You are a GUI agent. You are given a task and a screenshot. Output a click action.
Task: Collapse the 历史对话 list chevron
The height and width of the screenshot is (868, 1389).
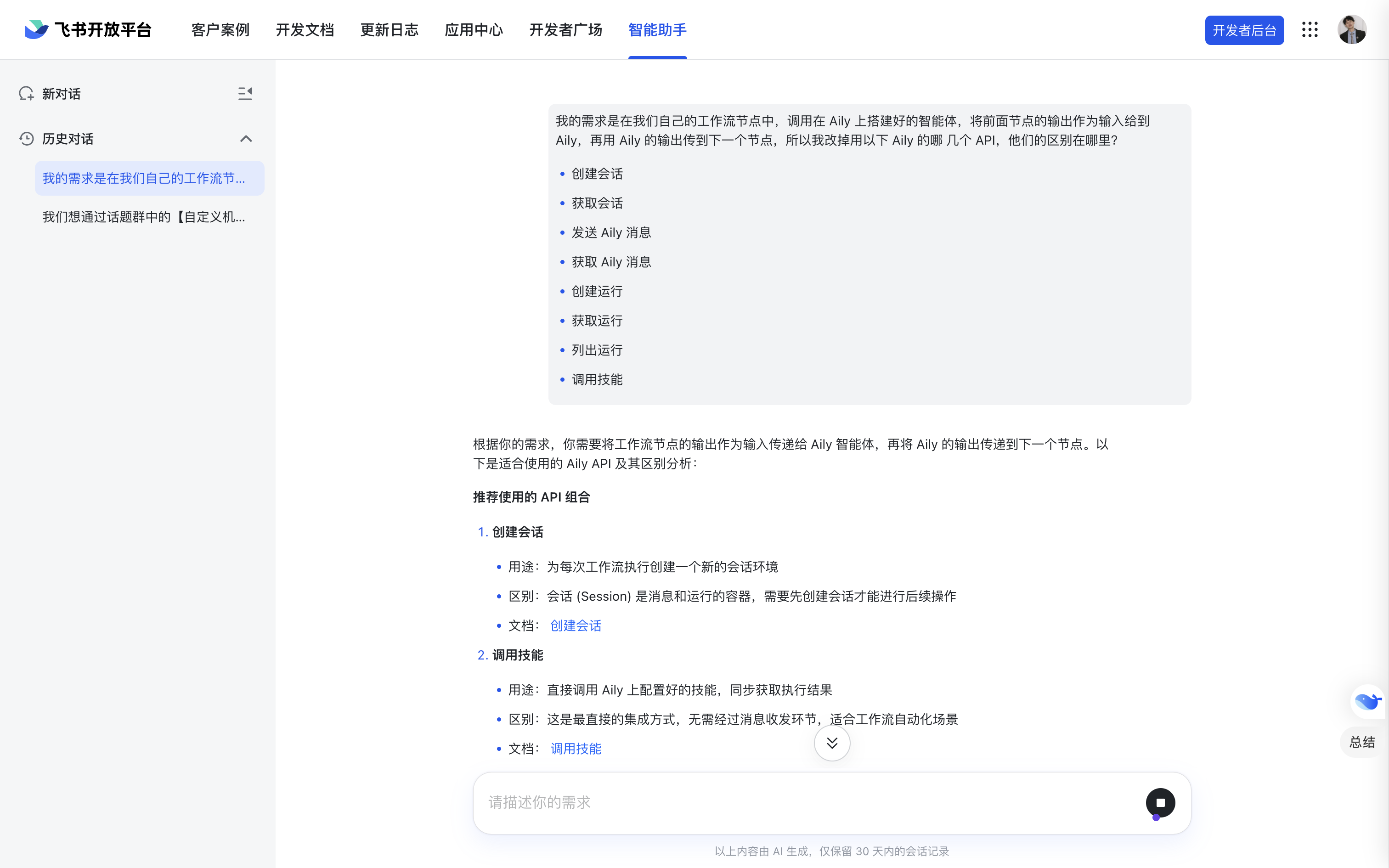246,139
